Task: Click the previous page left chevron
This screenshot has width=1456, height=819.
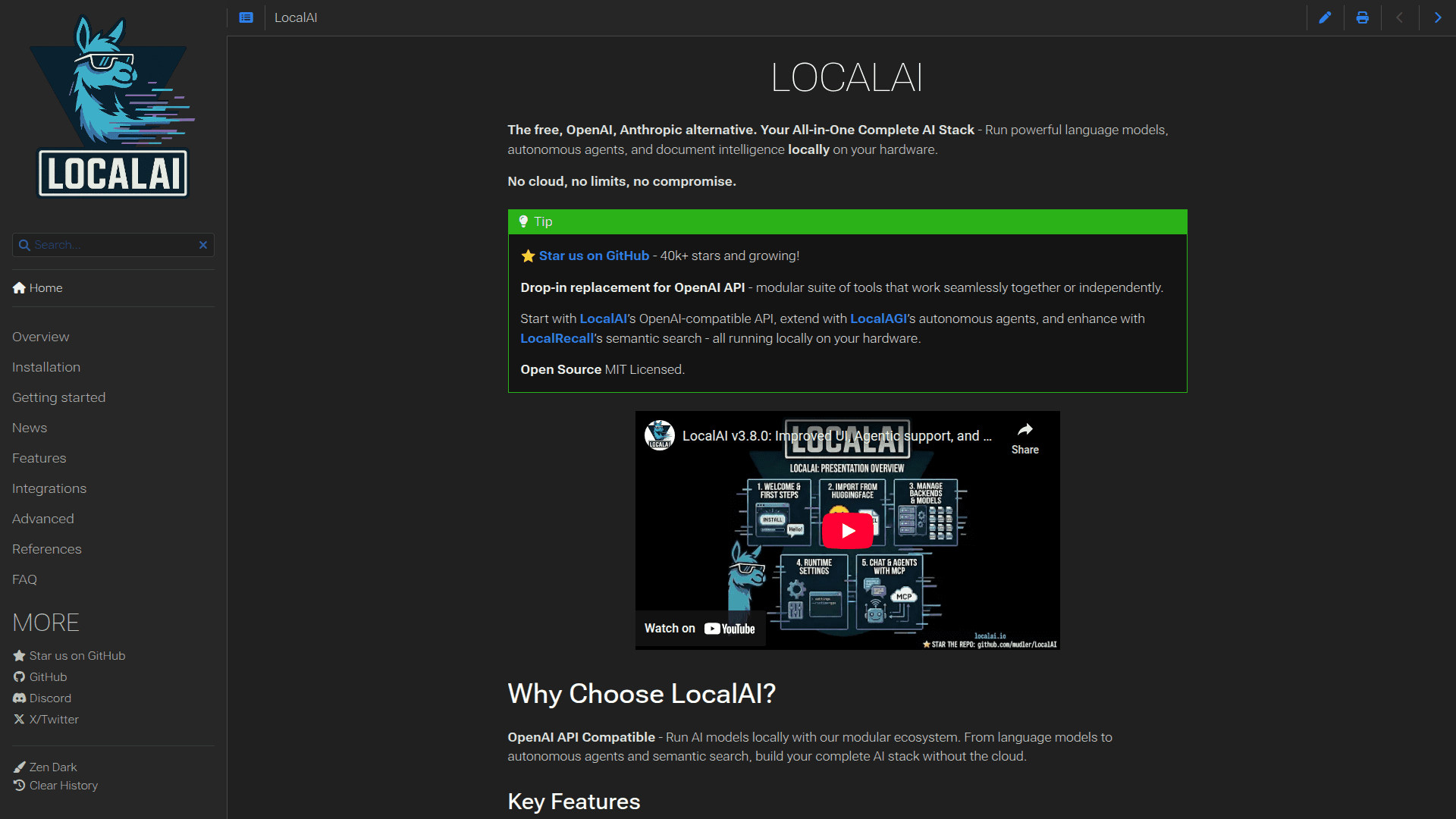Action: (x=1399, y=17)
